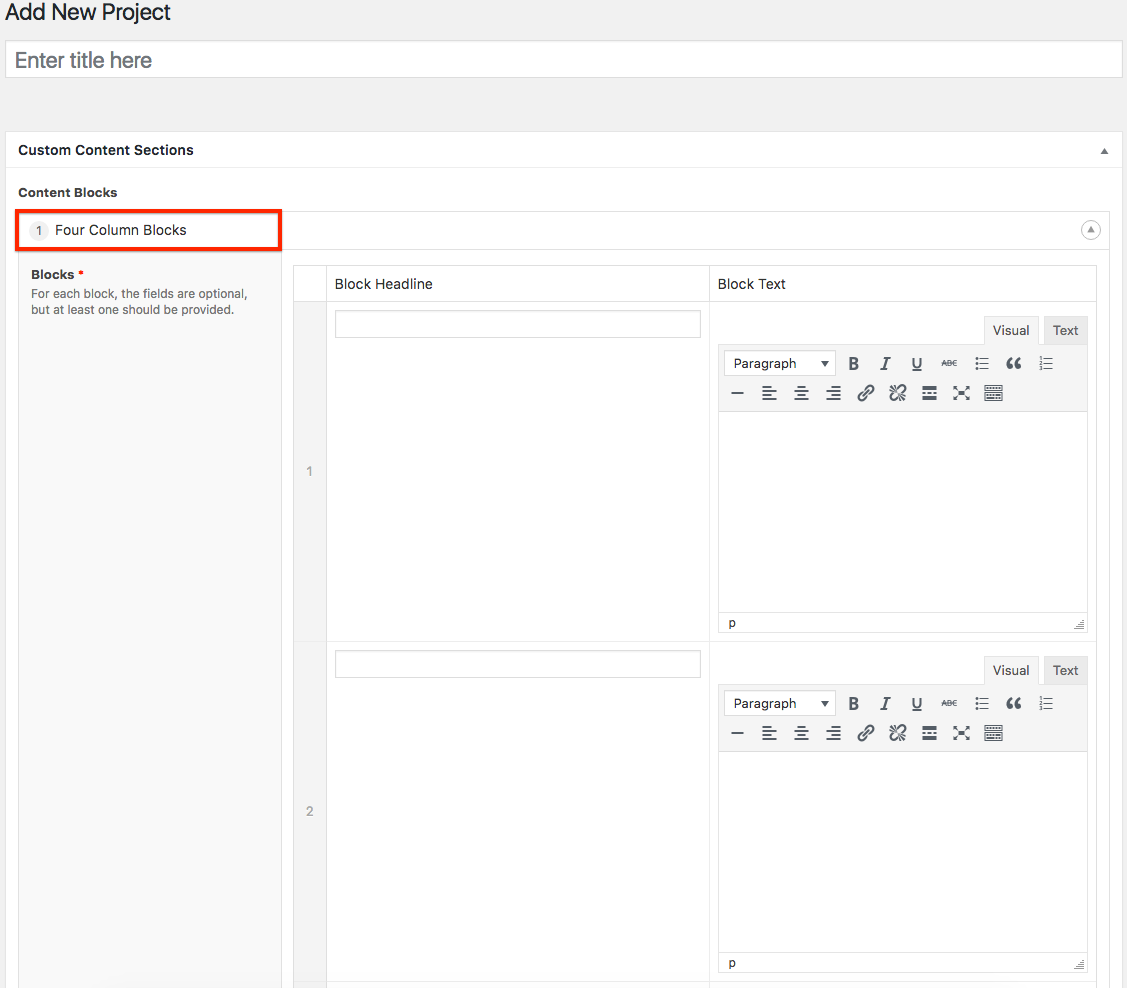Open Paragraph format dropdown in first block
Screen dimensions: 1127x988
779,364
